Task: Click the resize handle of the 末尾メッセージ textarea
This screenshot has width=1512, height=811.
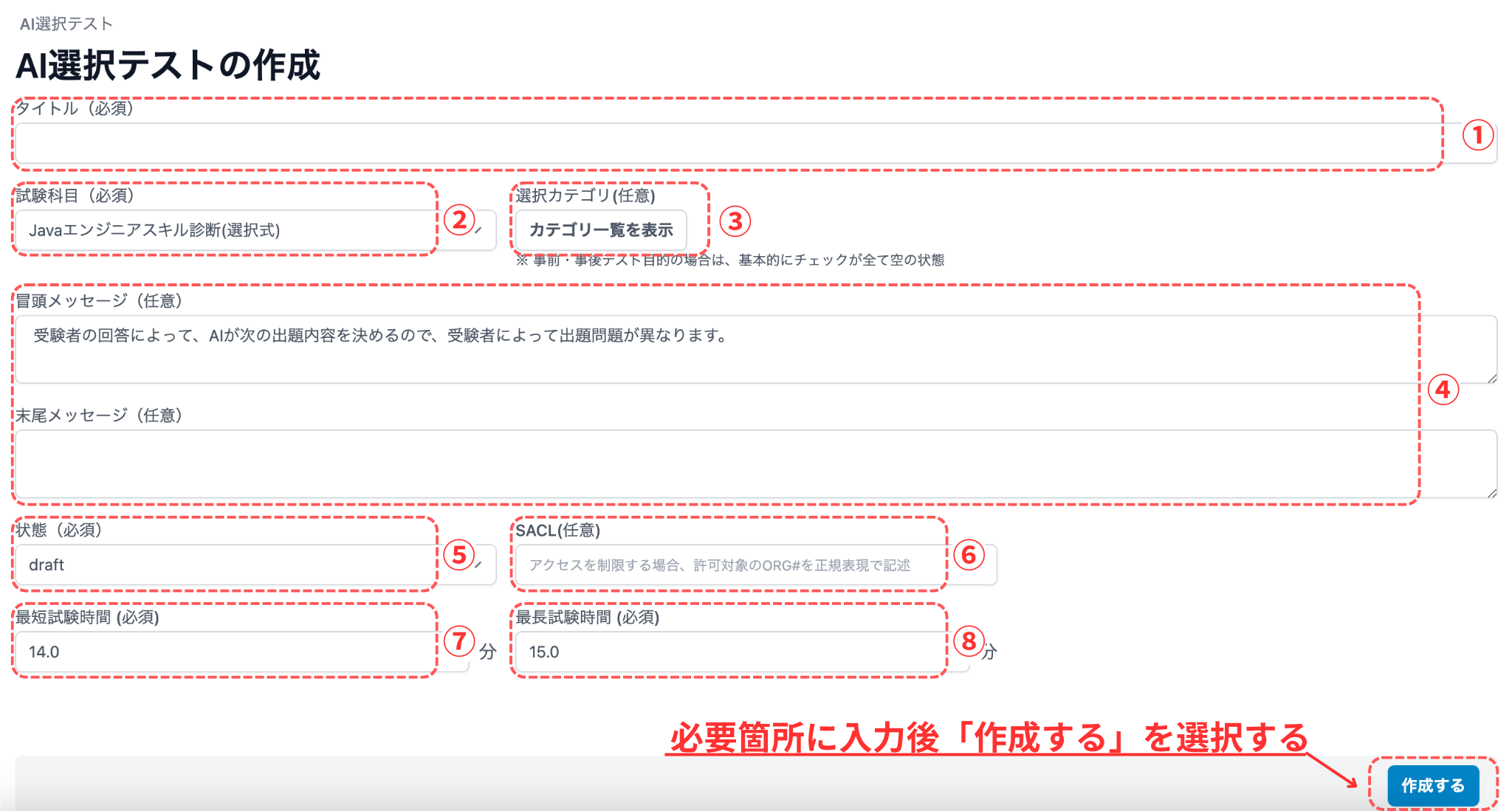Action: point(1493,492)
